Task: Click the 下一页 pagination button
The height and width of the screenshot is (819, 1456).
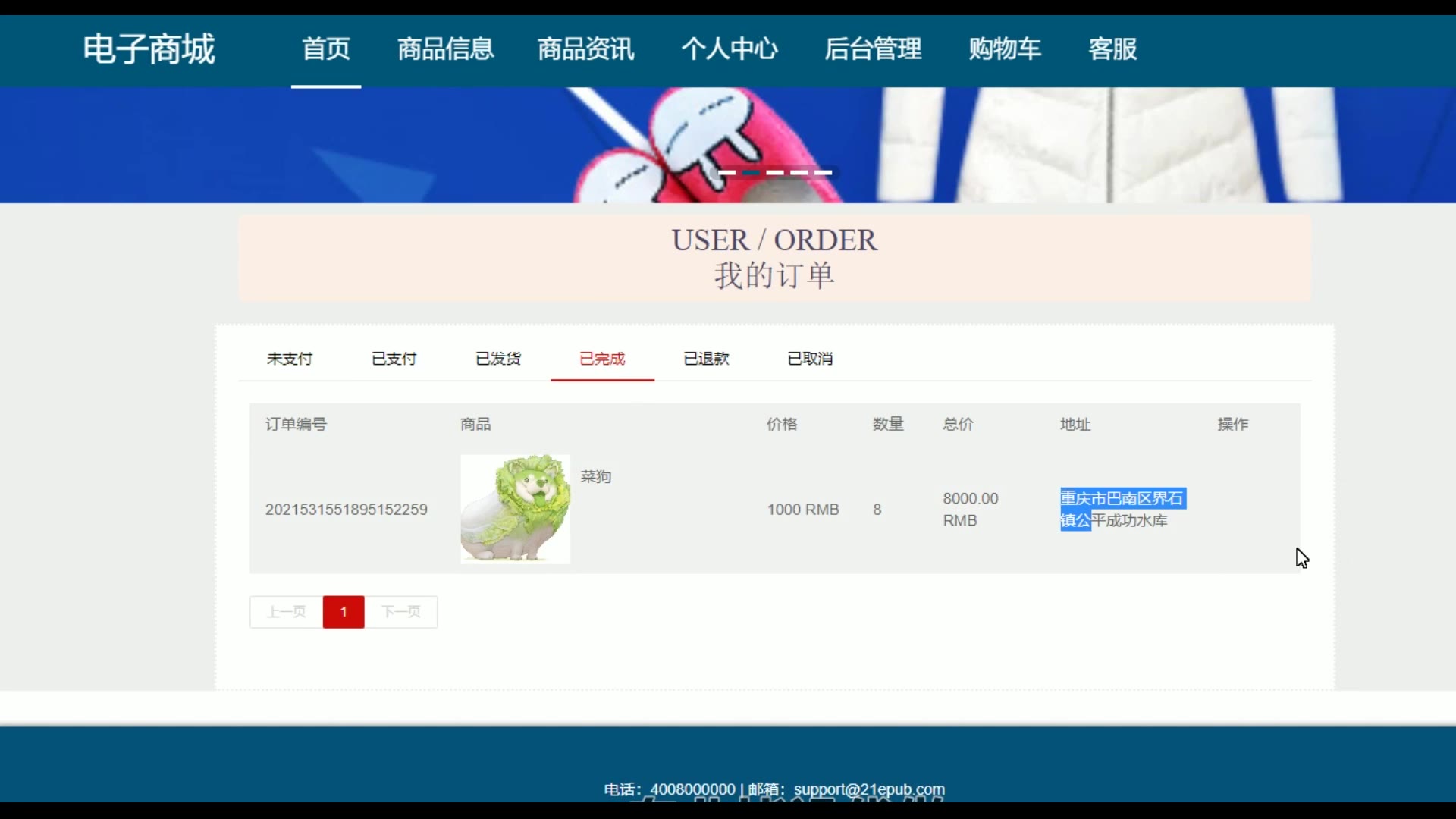Action: [401, 612]
